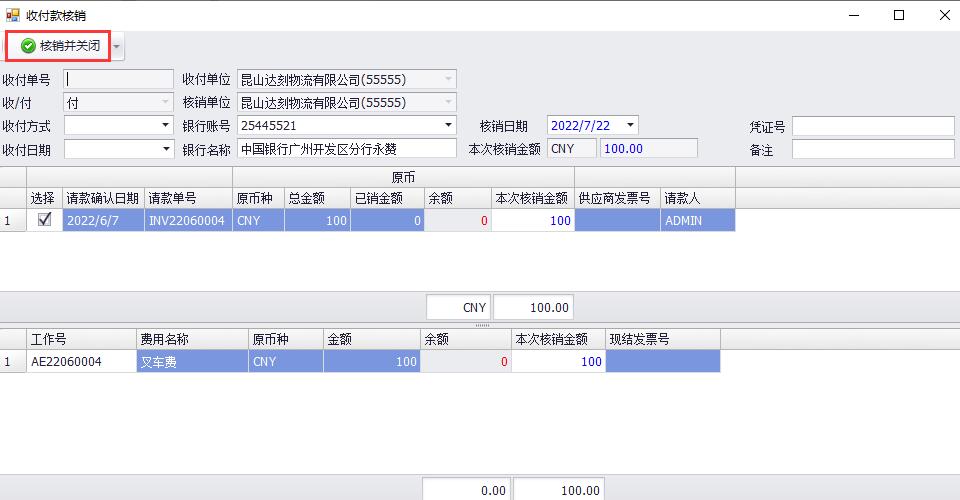This screenshot has height=500, width=960.
Task: Open the 银行账号 dropdown list
Action: click(x=449, y=125)
